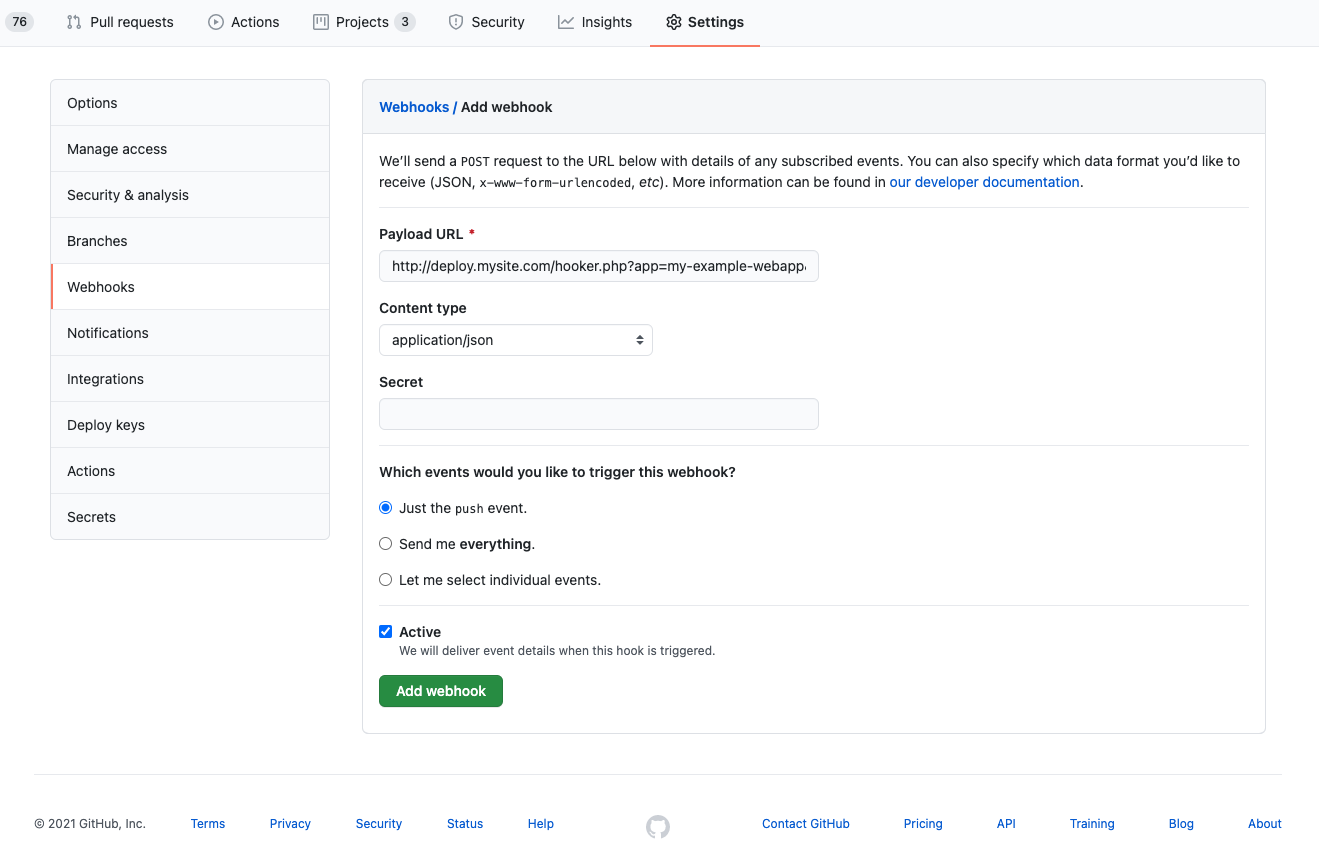1319x852 pixels.
Task: Uncheck the Active checkbox
Action: click(x=385, y=631)
